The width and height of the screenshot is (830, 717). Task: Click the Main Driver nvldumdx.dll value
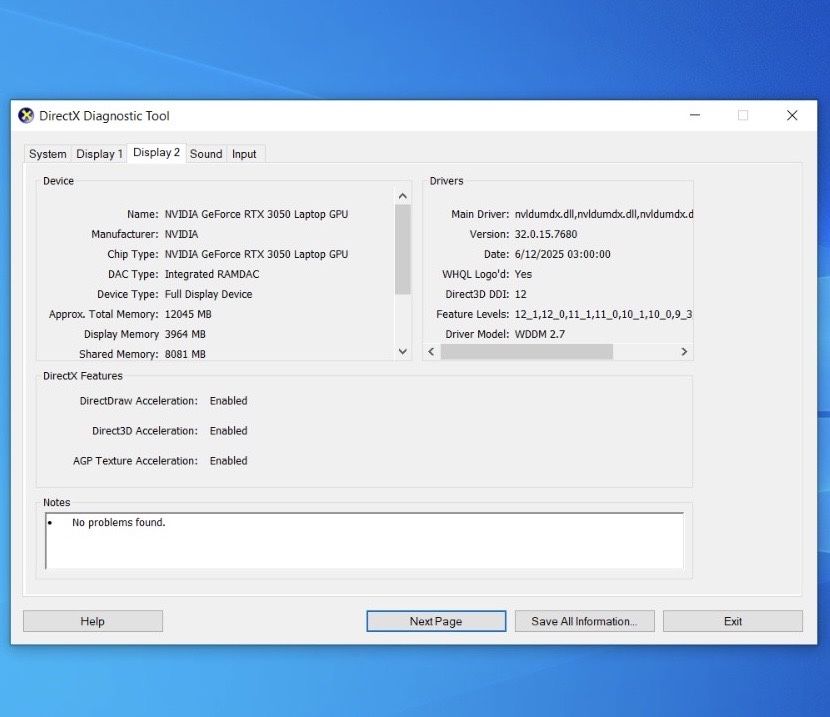pyautogui.click(x=603, y=214)
